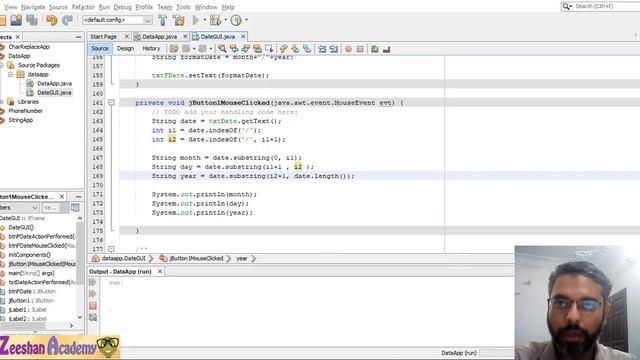640x360 pixels.
Task: Click the year breadcrumb
Action: coord(242,258)
